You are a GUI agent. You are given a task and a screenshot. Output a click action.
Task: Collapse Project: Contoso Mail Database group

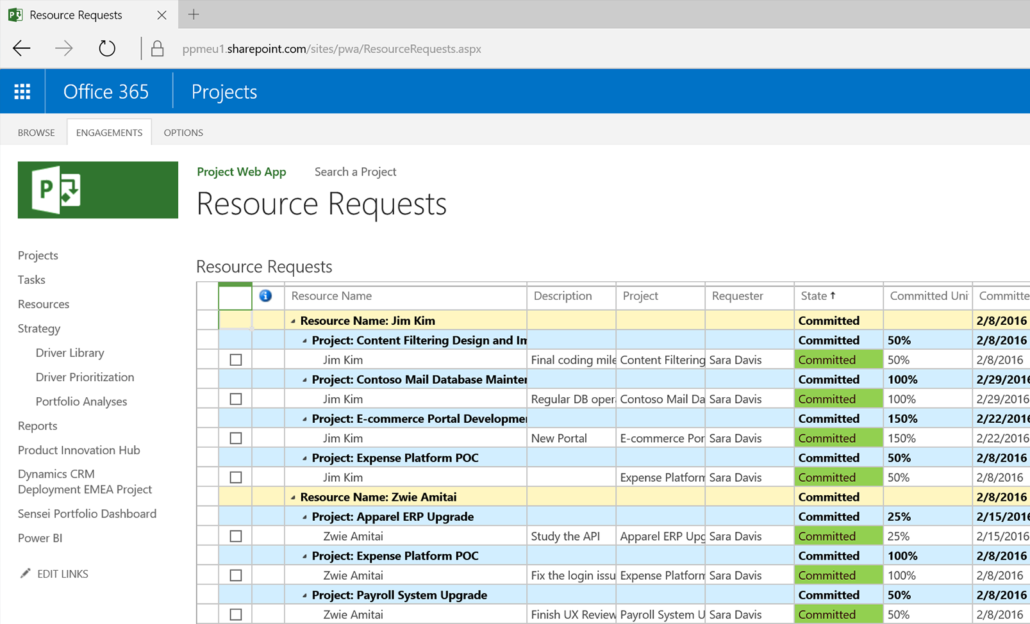coord(305,380)
